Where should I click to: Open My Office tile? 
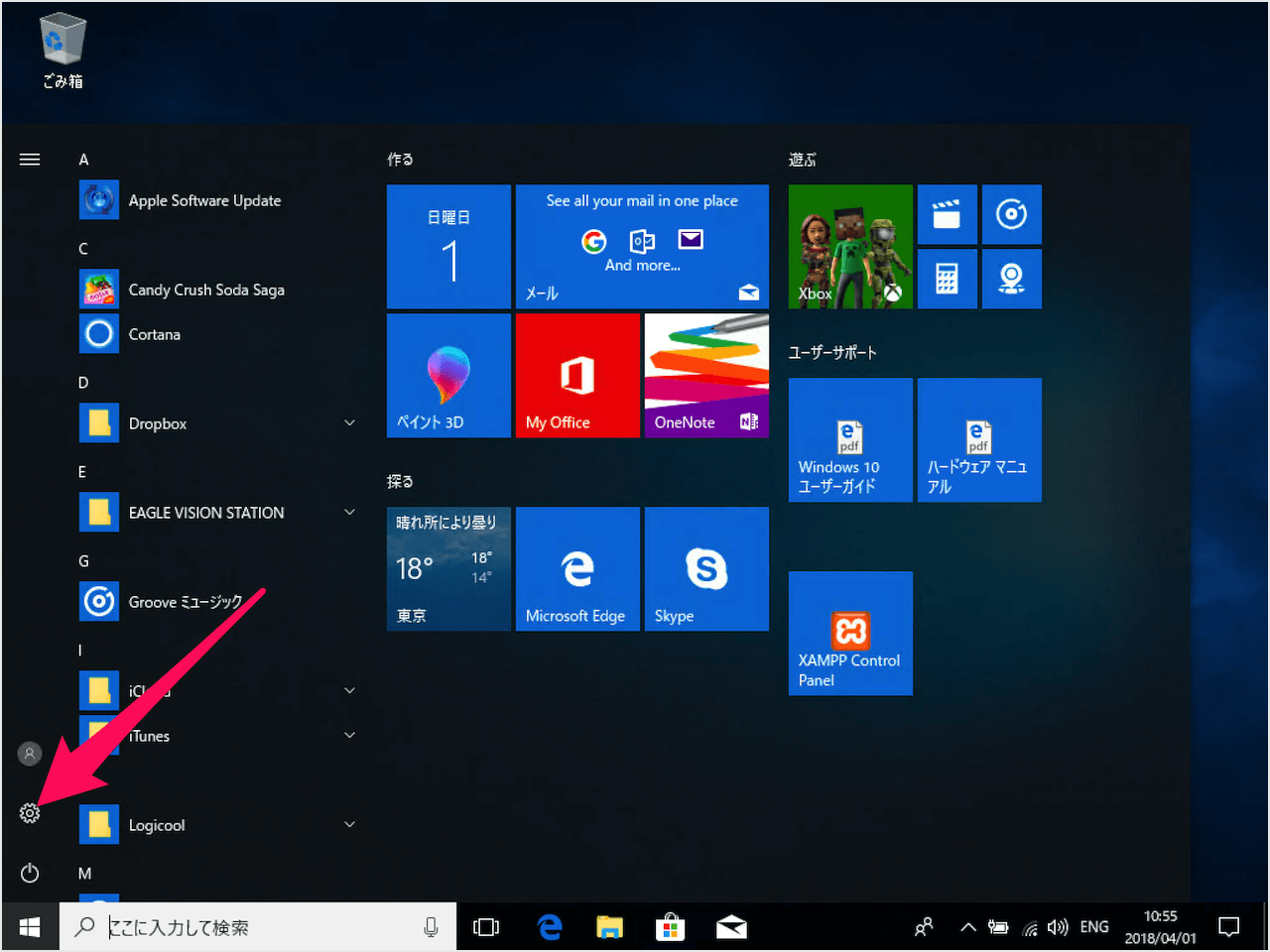577,375
